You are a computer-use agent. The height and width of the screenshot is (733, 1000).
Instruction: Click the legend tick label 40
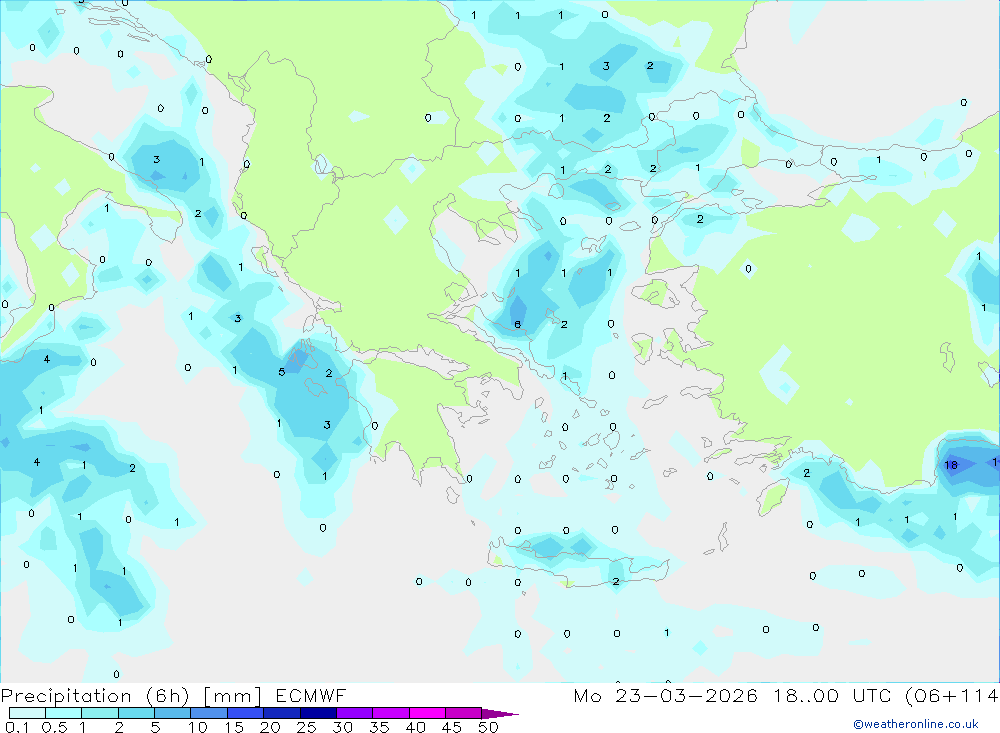pos(415,727)
